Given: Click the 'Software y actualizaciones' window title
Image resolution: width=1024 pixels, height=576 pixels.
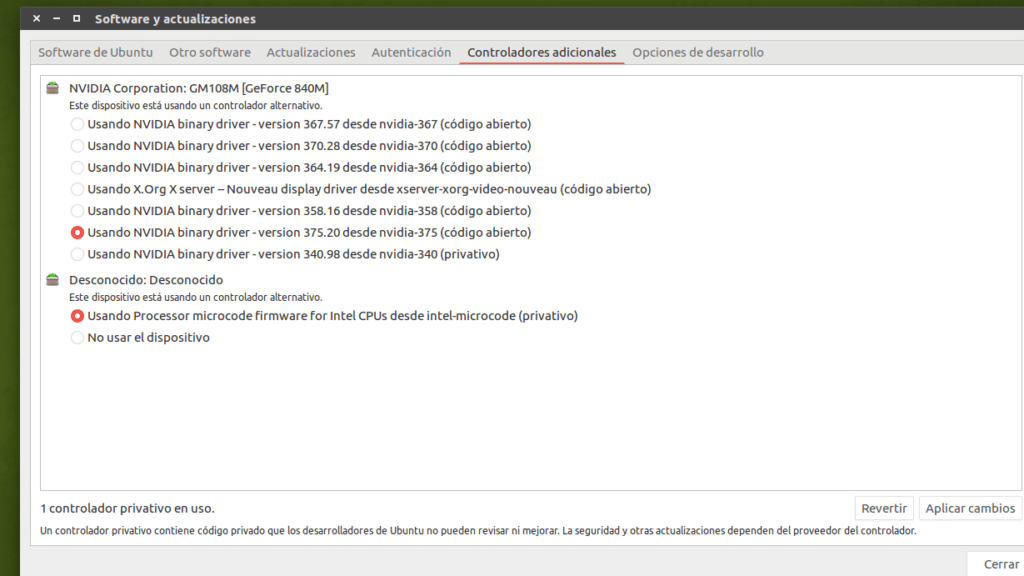Looking at the screenshot, I should click(x=175, y=19).
